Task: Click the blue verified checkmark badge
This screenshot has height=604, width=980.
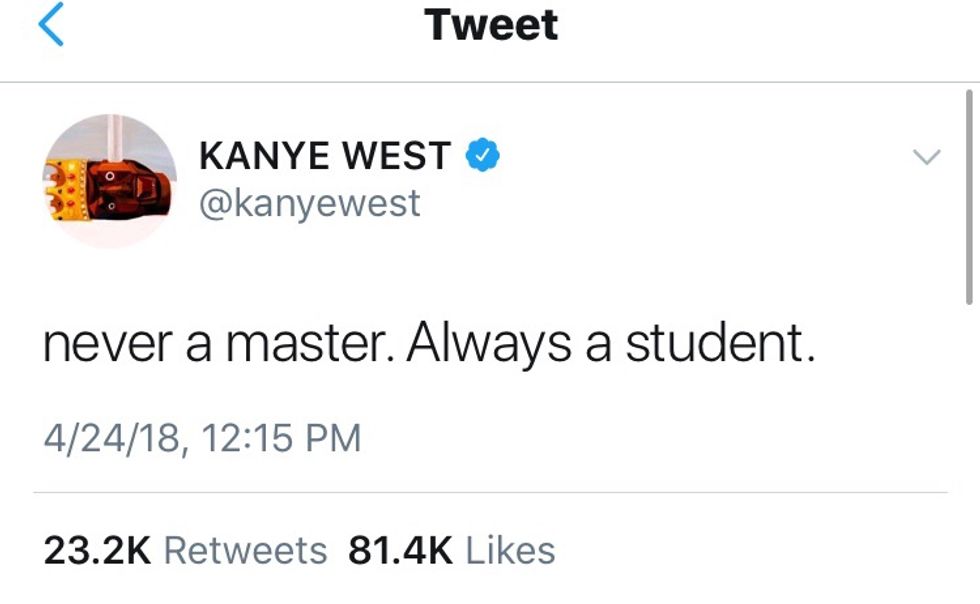Action: [483, 156]
